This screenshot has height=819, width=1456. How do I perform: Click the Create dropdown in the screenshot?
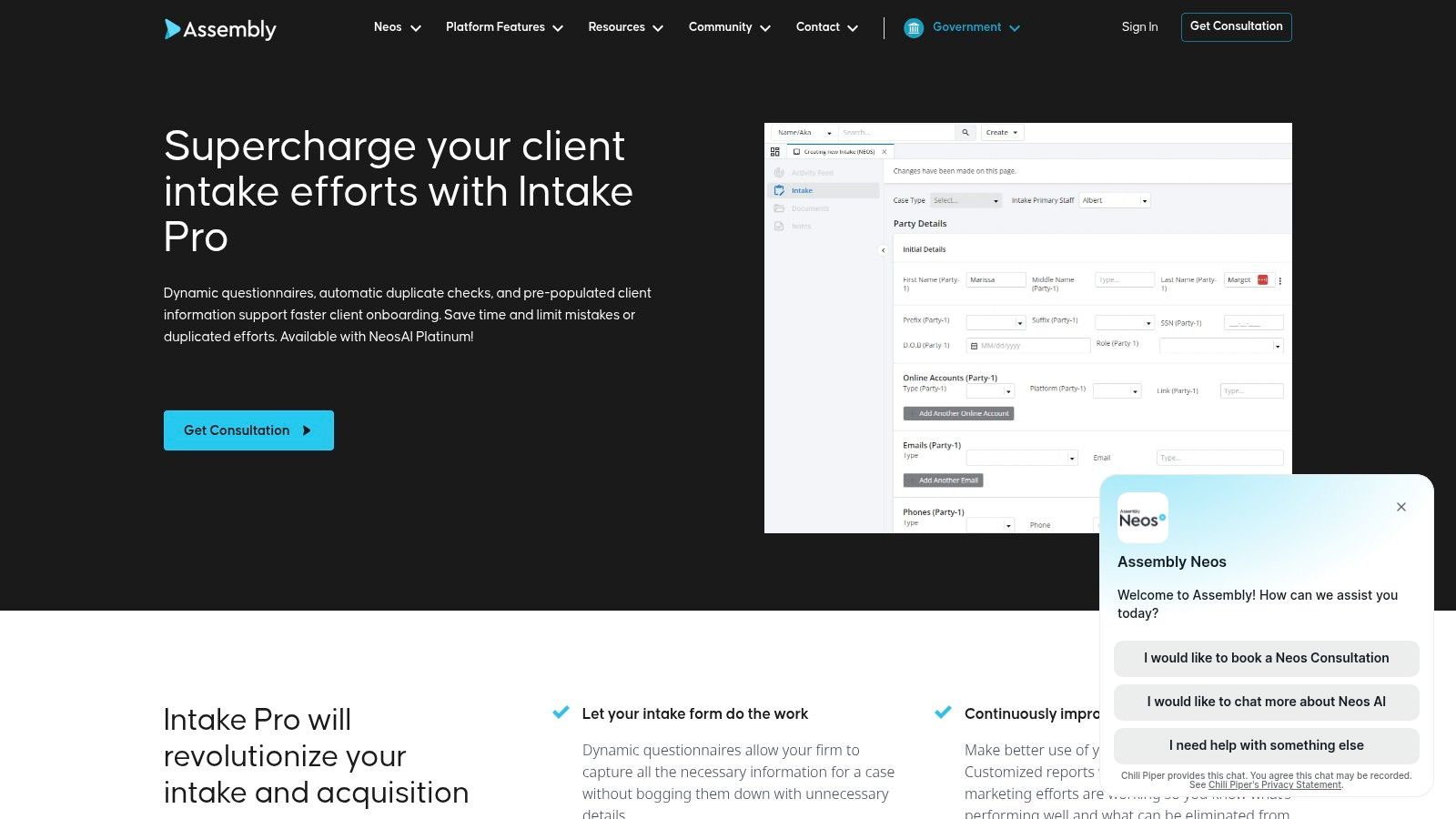(x=1002, y=133)
